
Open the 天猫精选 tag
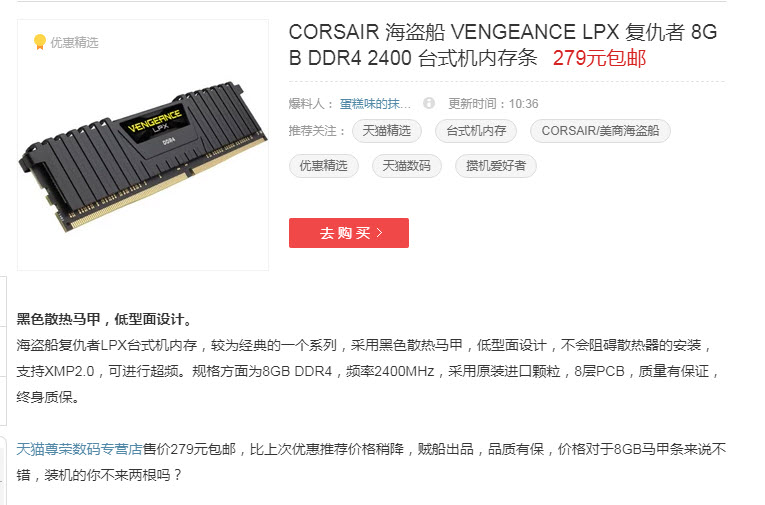click(x=386, y=131)
